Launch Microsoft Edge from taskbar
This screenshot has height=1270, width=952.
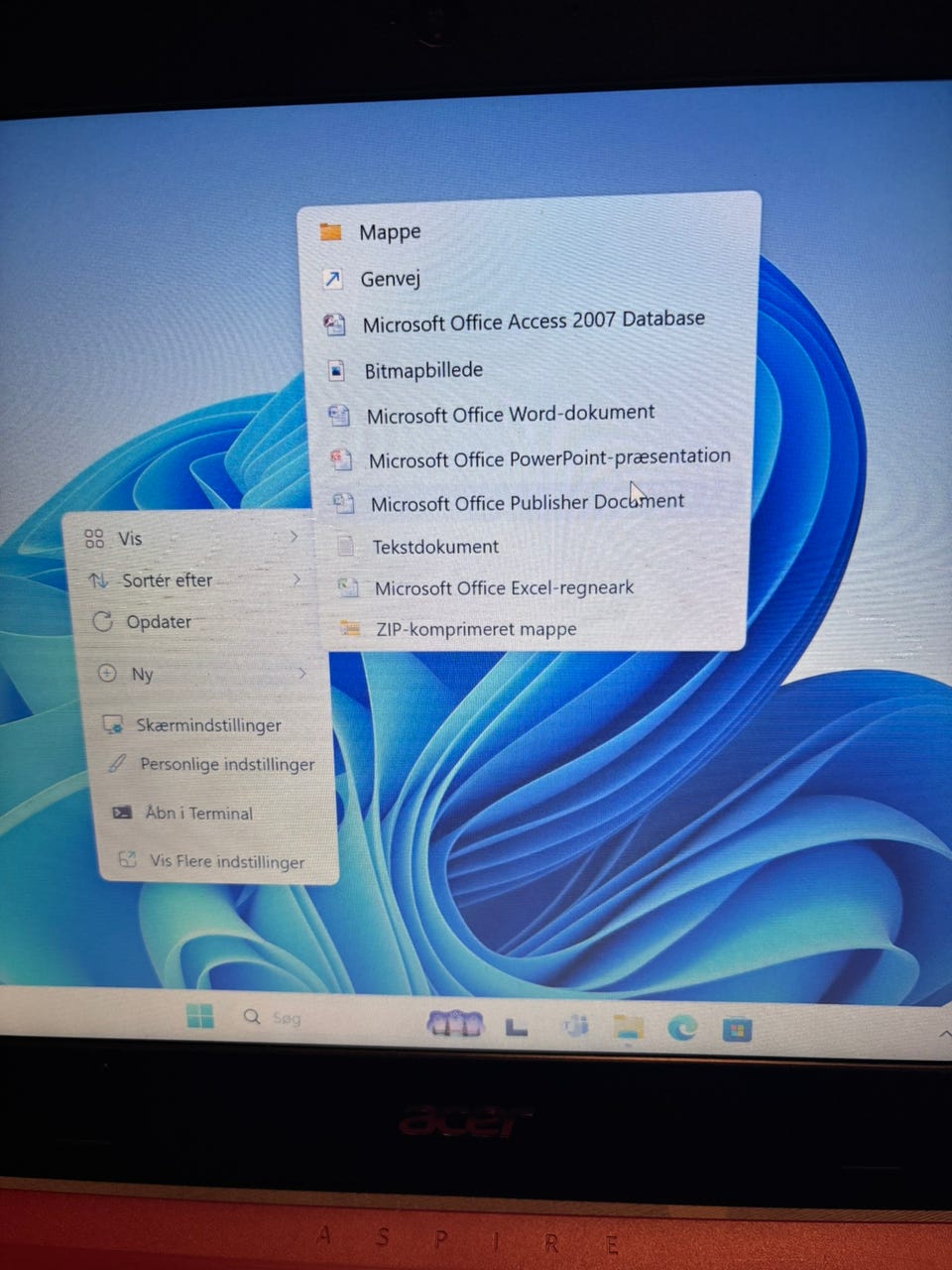tap(681, 1030)
